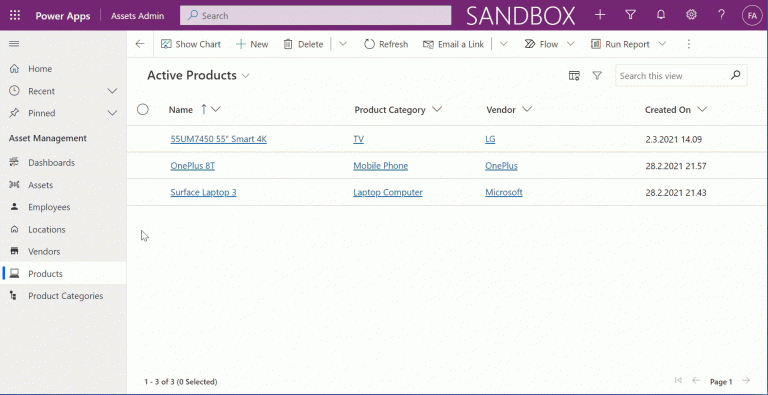Open the advanced find funnel in header
Viewport: 768px width, 395px height.
coord(630,15)
